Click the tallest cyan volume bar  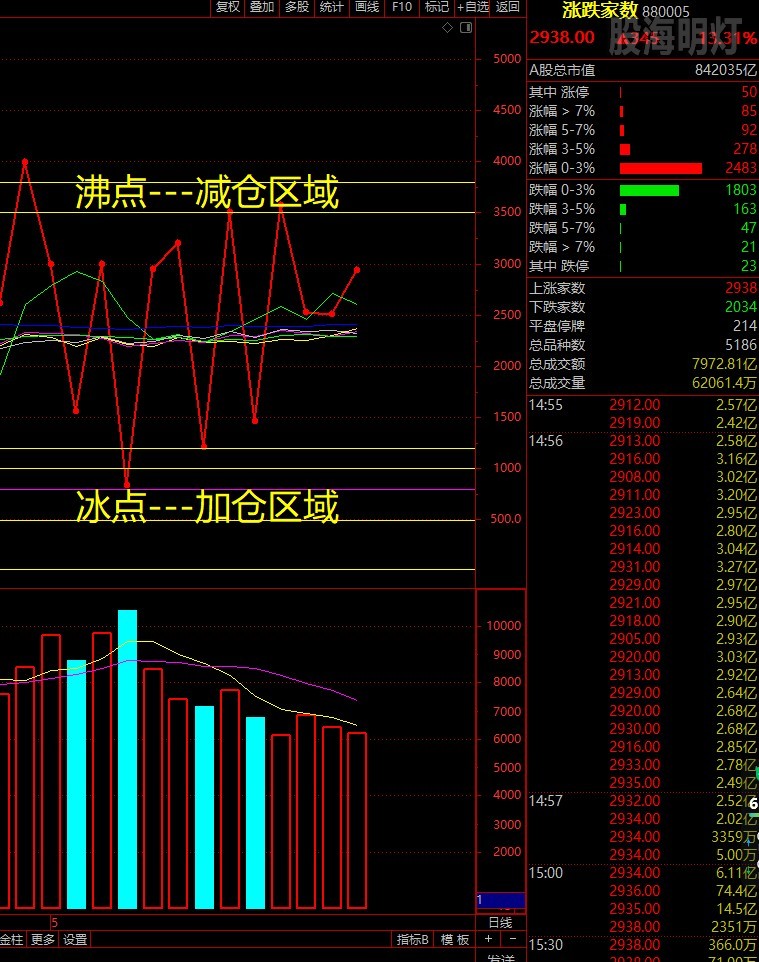coord(127,758)
